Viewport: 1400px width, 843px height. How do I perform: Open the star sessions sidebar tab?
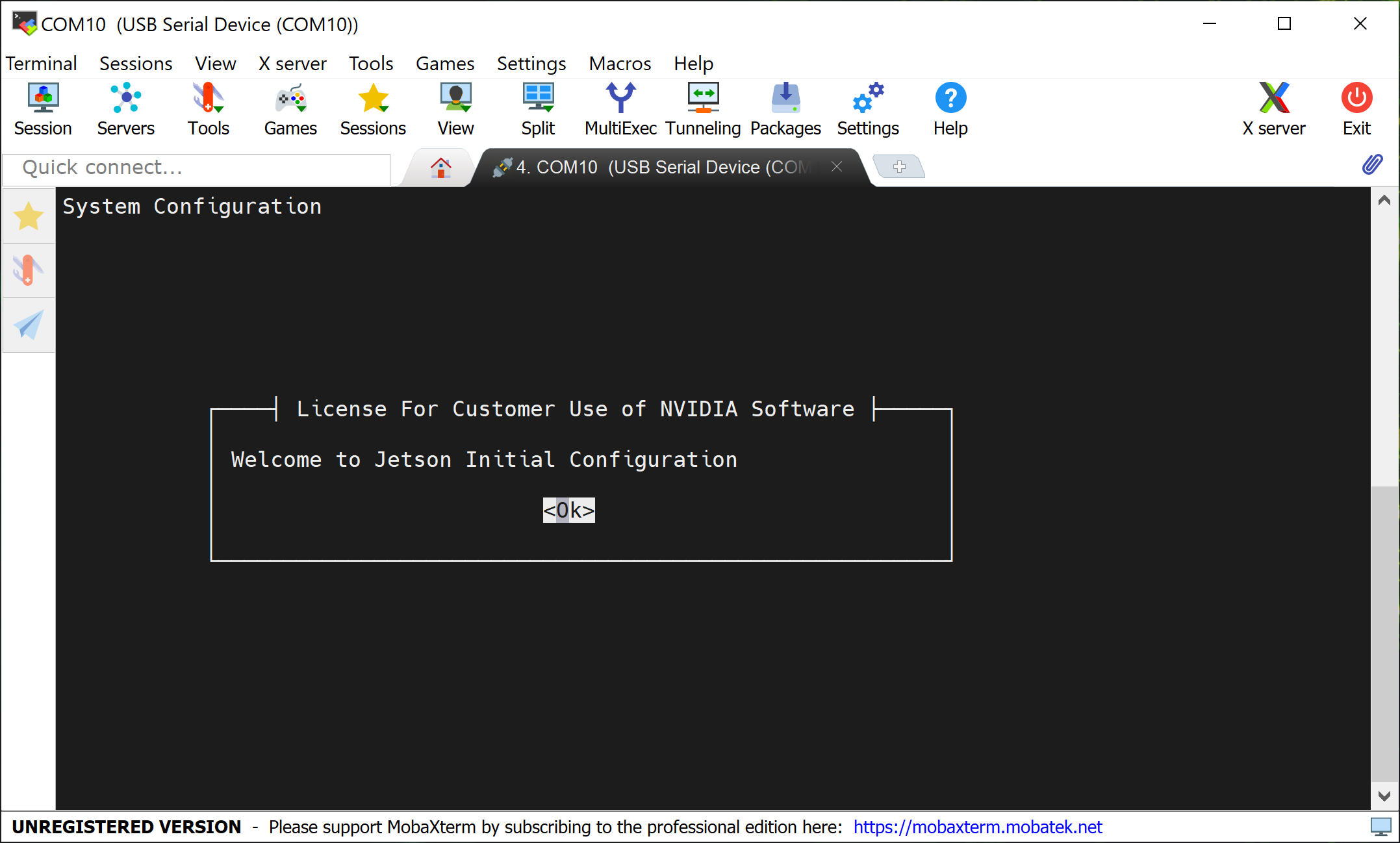[x=29, y=216]
